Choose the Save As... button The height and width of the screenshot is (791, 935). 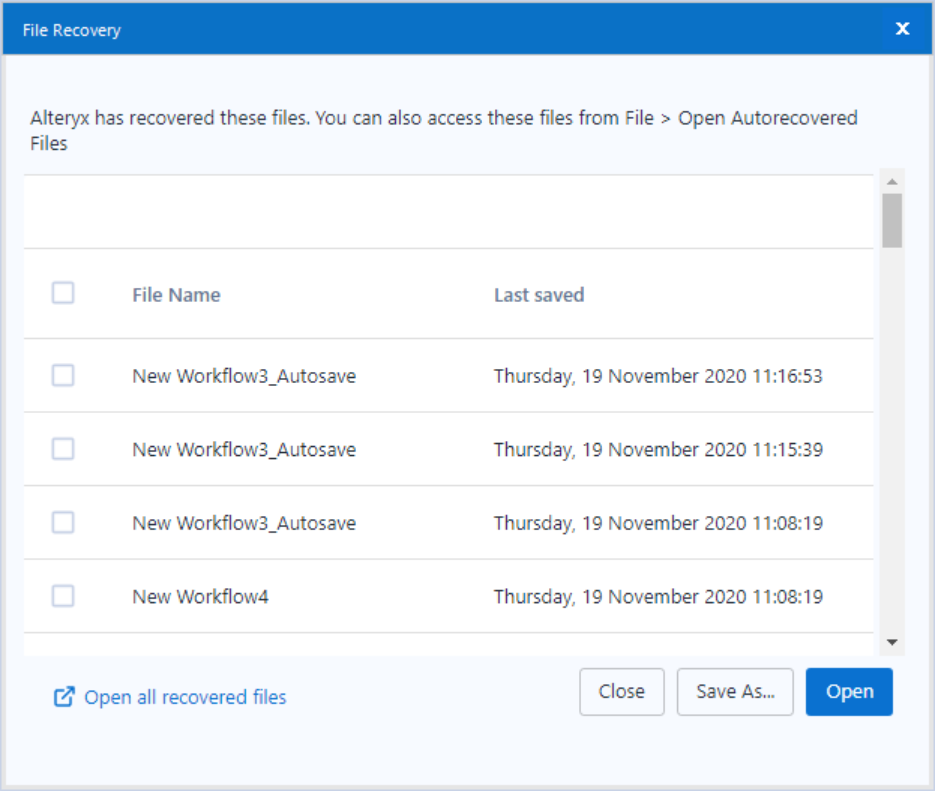point(735,691)
